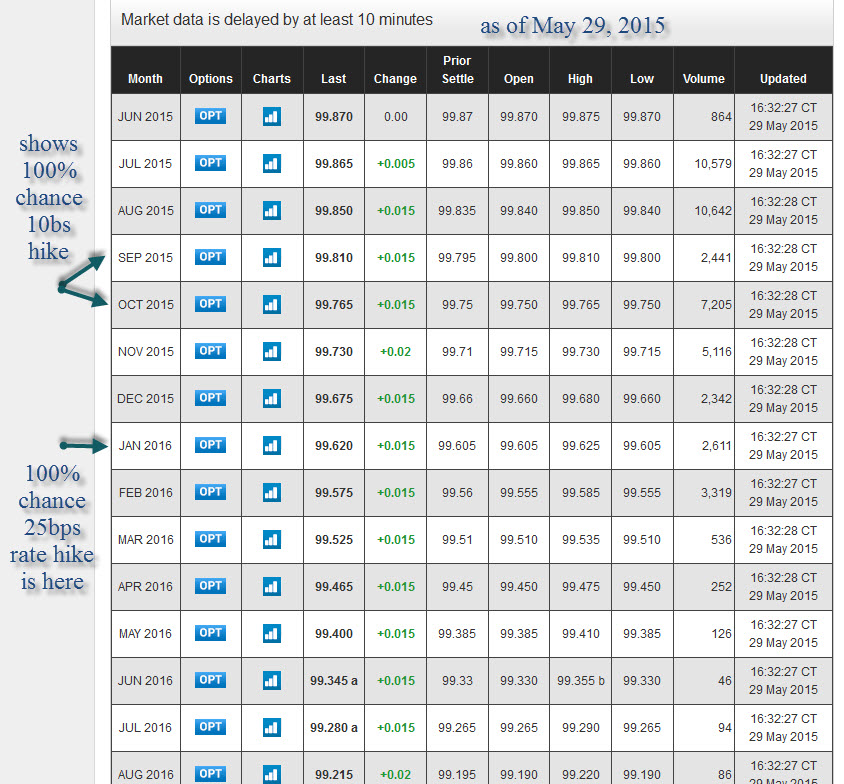Viewport: 844px width, 784px height.
Task: View the chart for OCT 2015 contract
Action: [272, 305]
